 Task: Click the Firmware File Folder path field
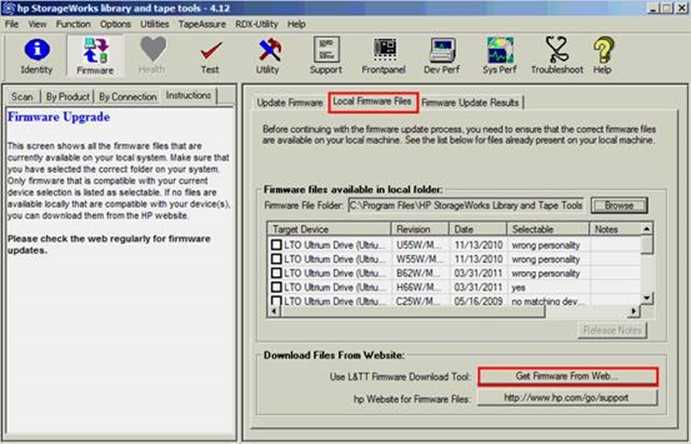[x=467, y=205]
